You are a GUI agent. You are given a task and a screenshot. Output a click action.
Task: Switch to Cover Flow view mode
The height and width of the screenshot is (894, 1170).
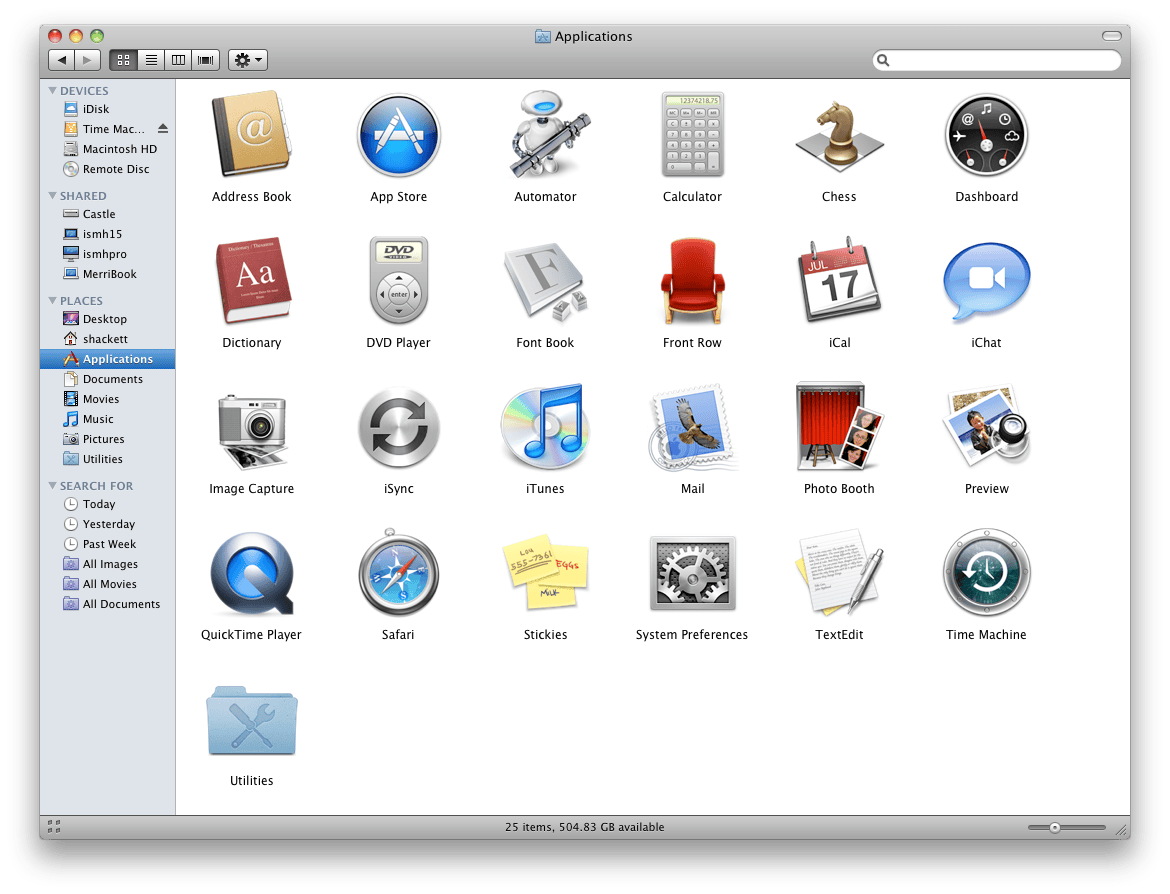pyautogui.click(x=205, y=60)
